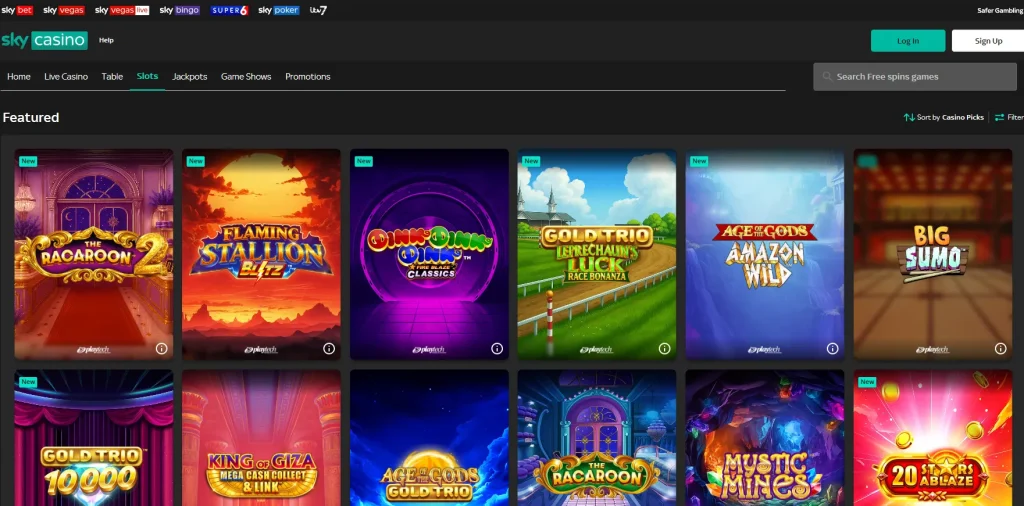Switch to the Live Casino tab

[x=66, y=76]
